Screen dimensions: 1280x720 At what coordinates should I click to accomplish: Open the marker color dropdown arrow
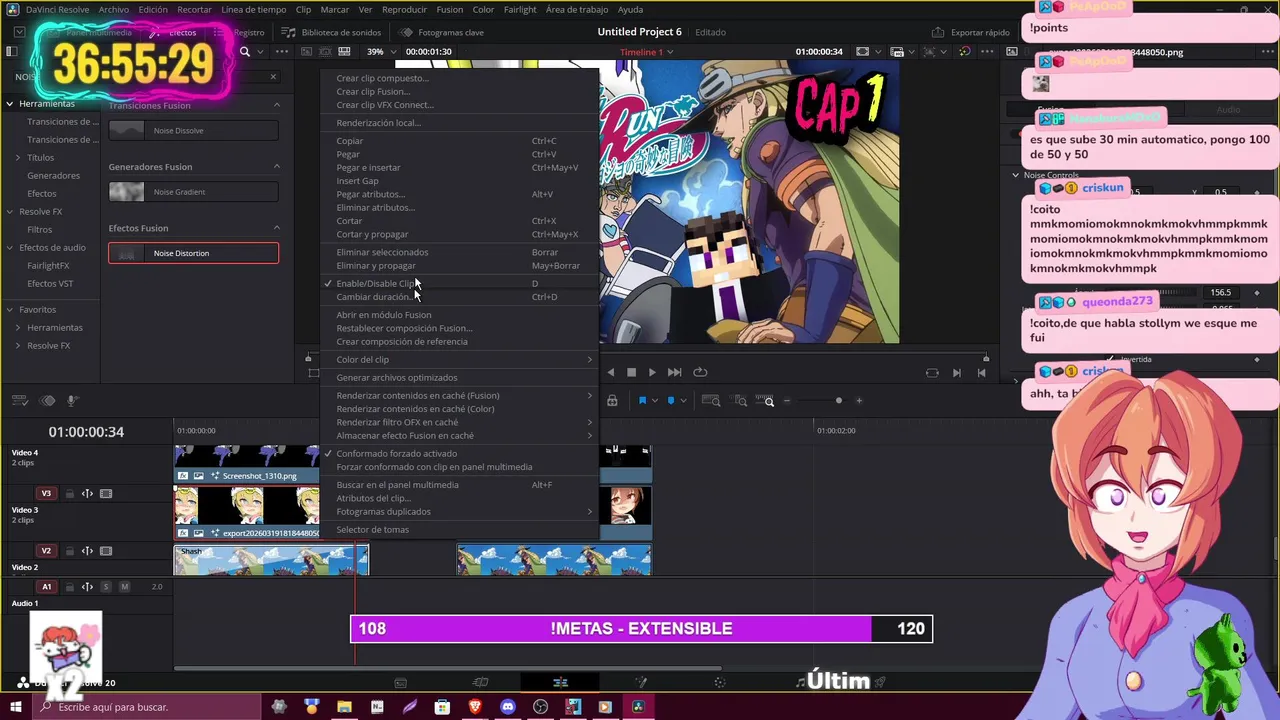tap(683, 401)
